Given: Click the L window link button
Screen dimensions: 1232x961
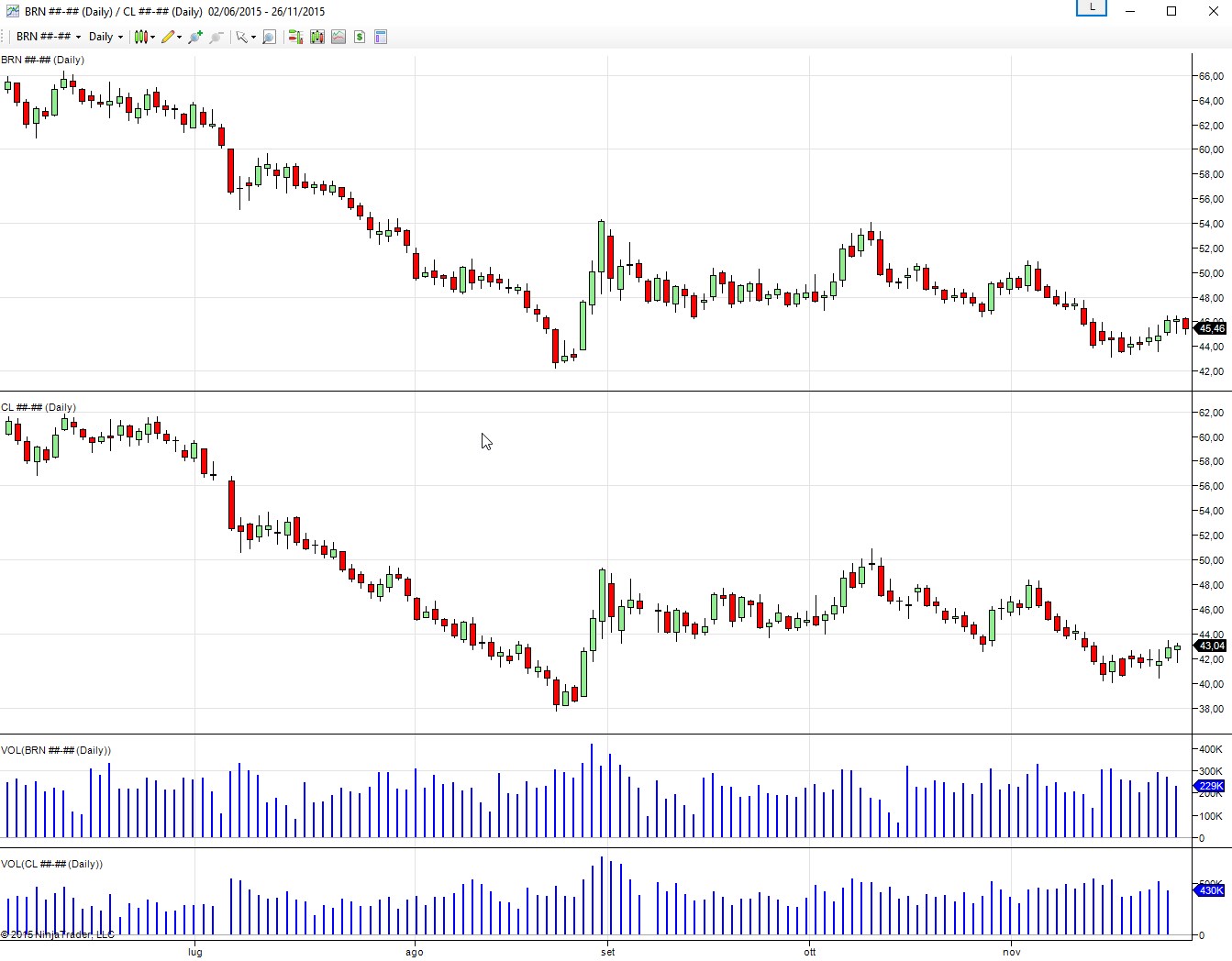Looking at the screenshot, I should click(x=1092, y=7).
